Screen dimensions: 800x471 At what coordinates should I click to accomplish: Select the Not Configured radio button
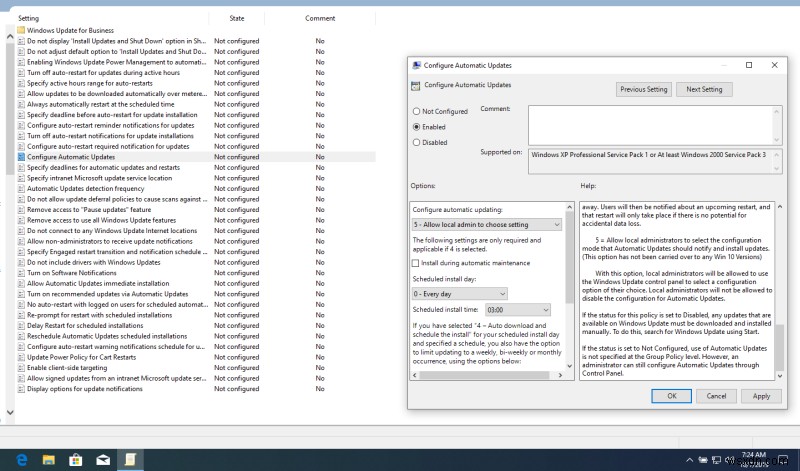point(416,111)
